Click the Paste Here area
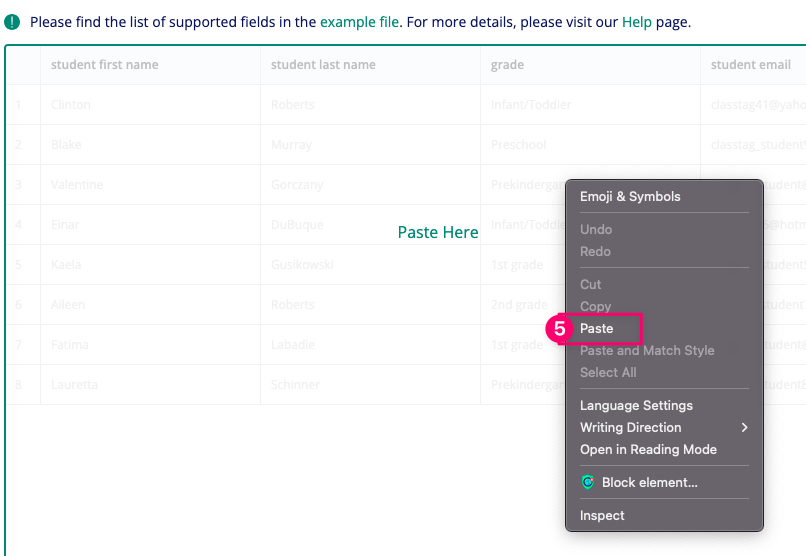This screenshot has height=556, width=806. tap(438, 233)
